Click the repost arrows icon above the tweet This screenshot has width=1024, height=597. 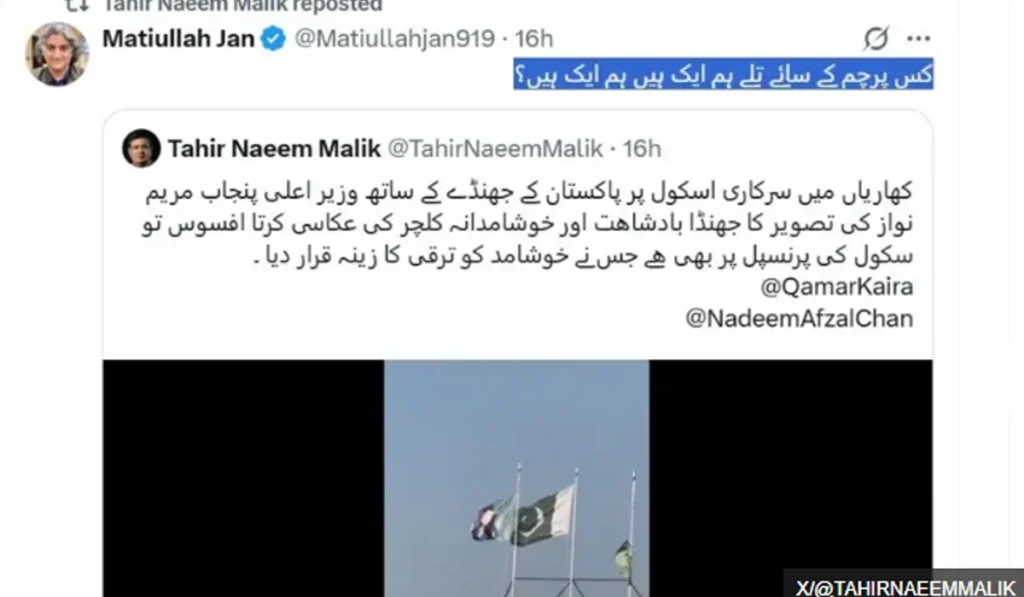(x=78, y=6)
